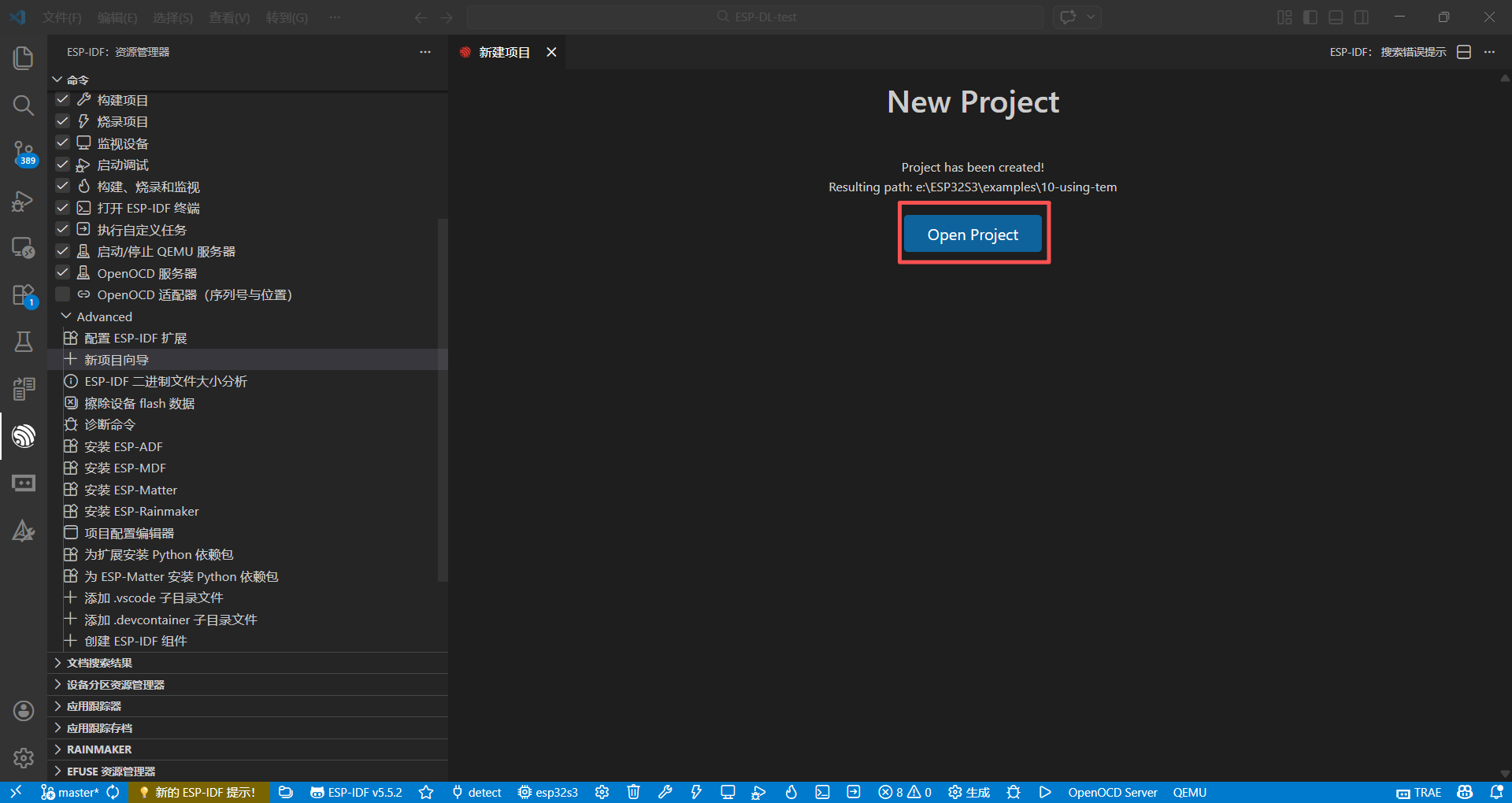
Task: Expand the 设备分区资源管理器 section
Action: pos(248,685)
